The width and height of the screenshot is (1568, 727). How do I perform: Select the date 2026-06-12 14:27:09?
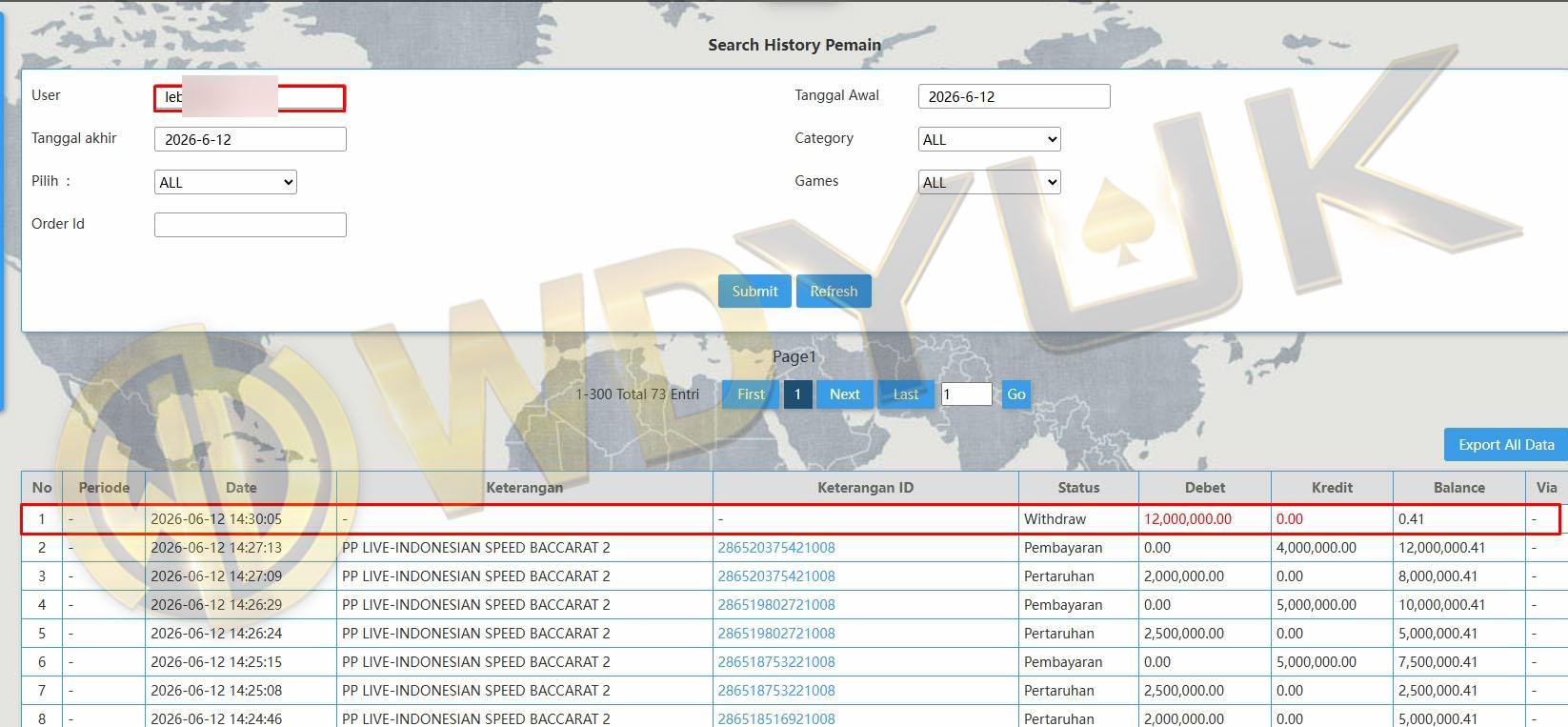[216, 576]
